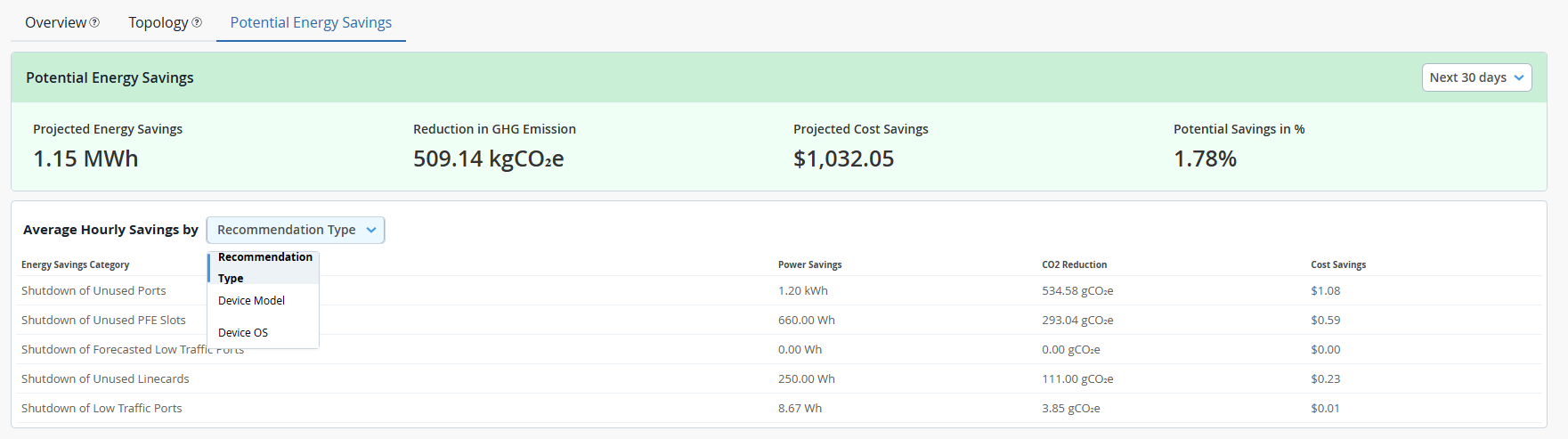Select the Shutdown of Unused Ports row

(93, 290)
